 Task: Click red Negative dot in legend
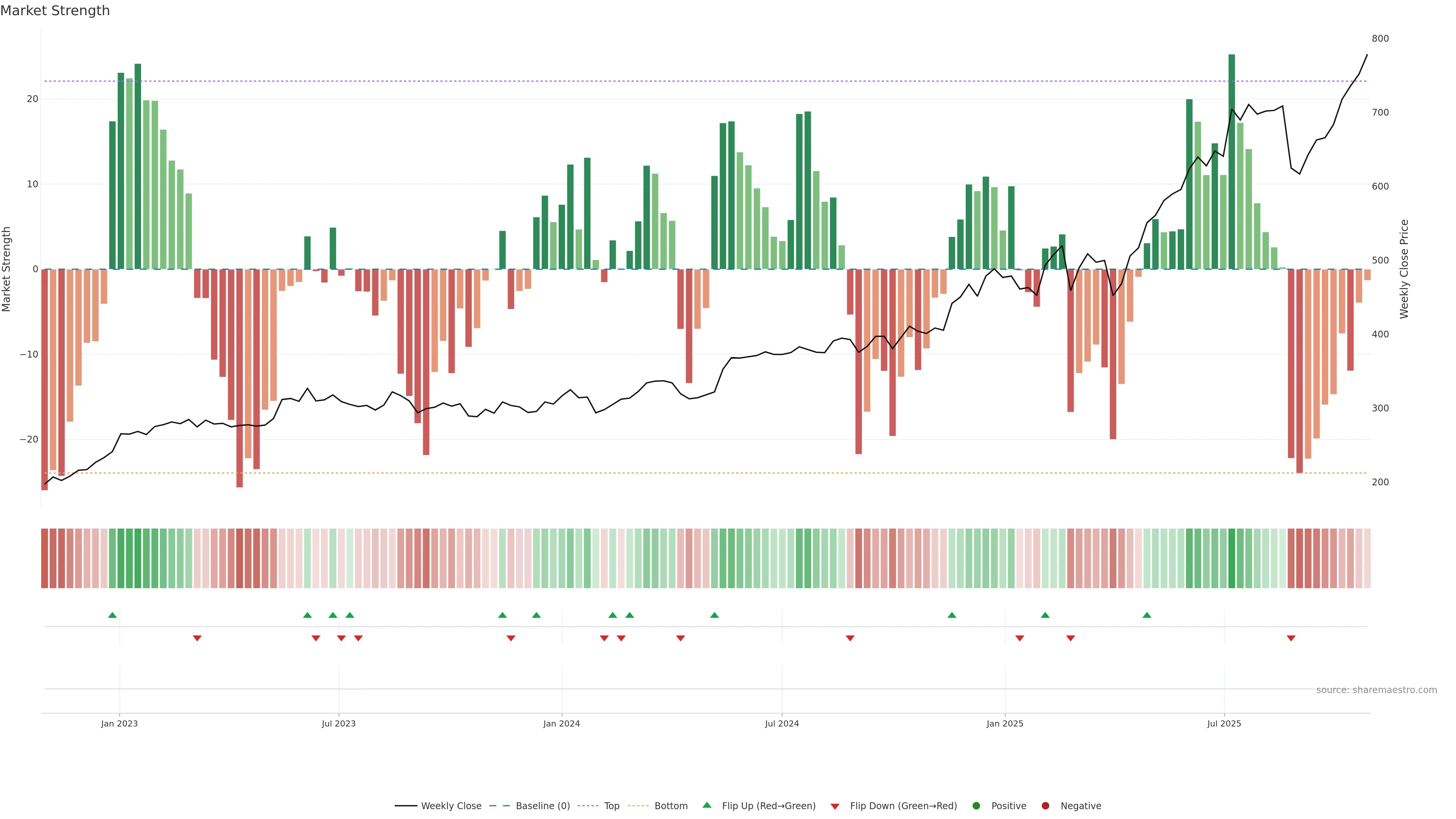coord(1045,806)
